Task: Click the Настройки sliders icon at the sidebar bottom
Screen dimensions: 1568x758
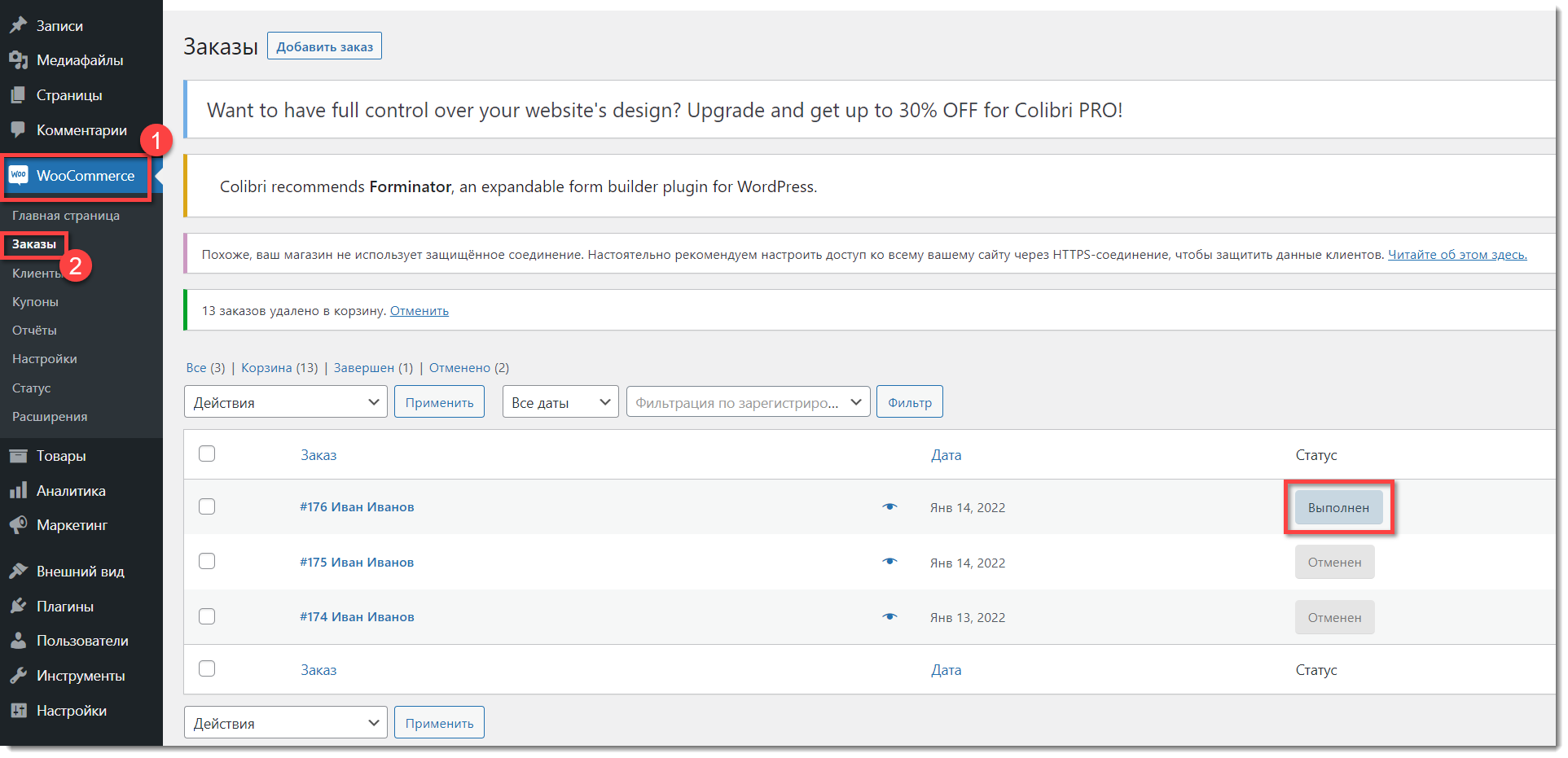Action: [18, 711]
